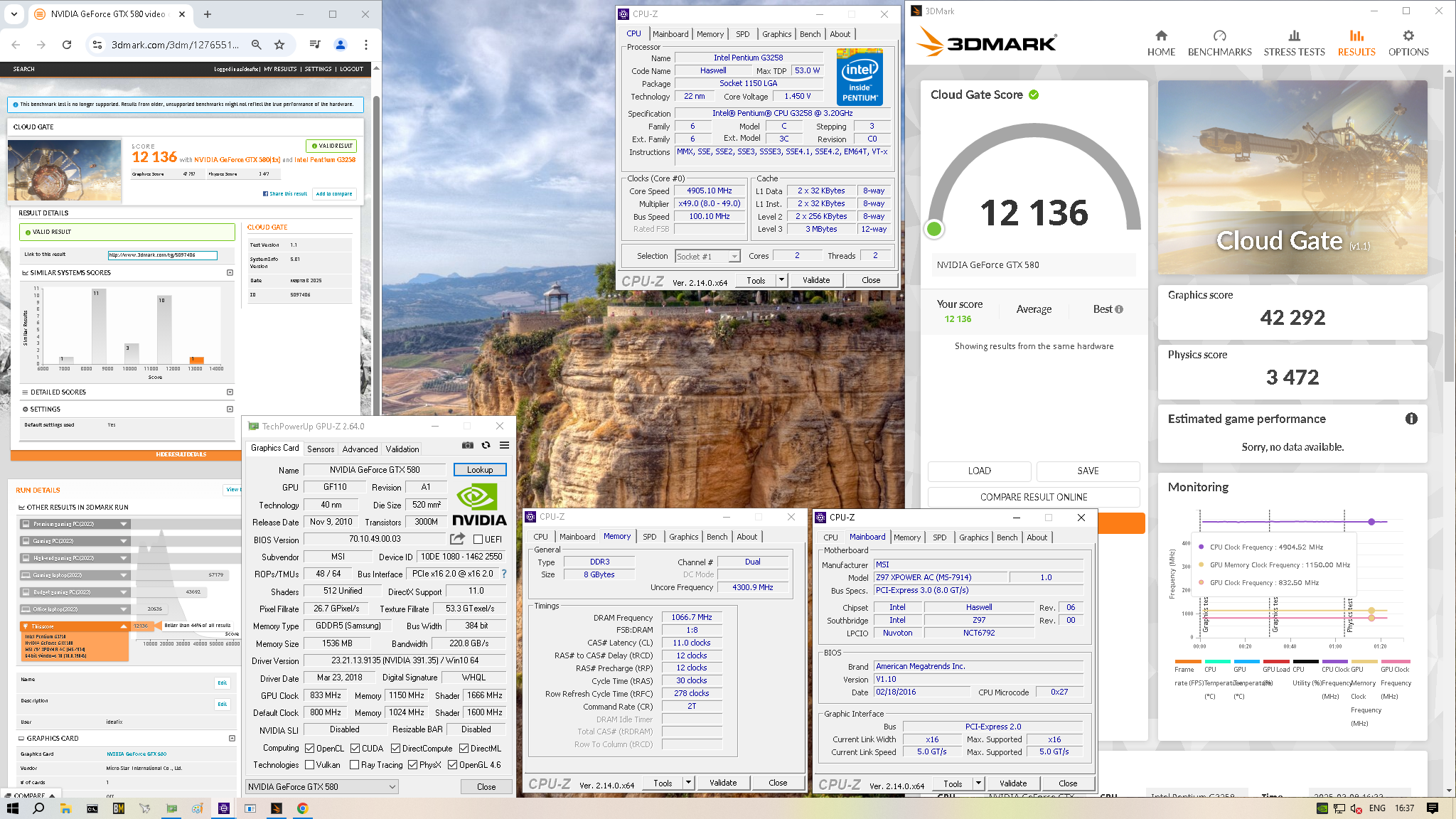Open the SPD tab in the Memory CPU-Z window

pos(649,537)
